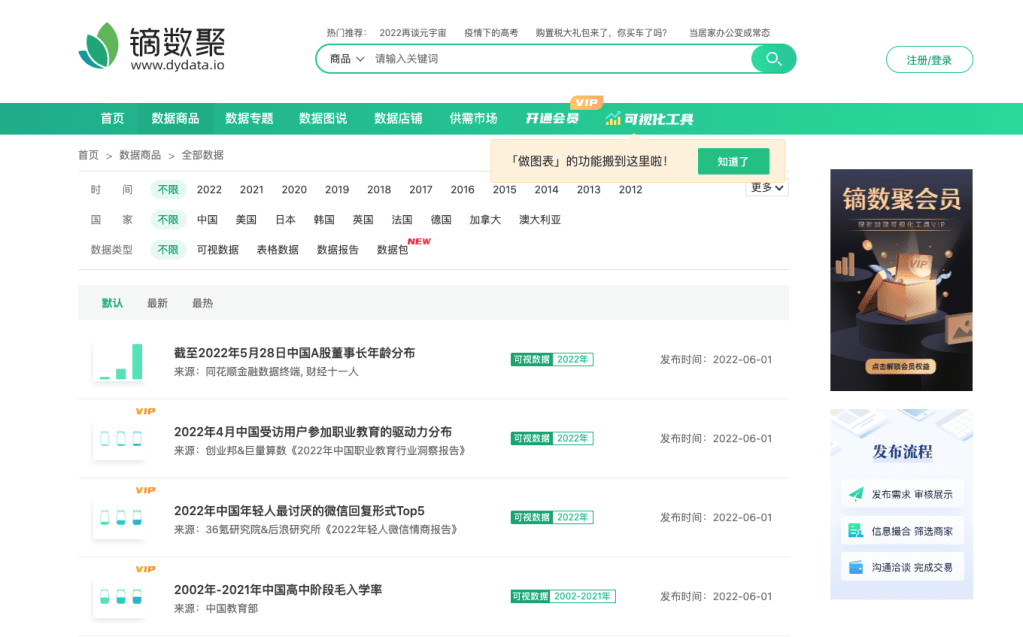Select 不限 in the 国家 filter row
1023x637 pixels.
[168, 220]
